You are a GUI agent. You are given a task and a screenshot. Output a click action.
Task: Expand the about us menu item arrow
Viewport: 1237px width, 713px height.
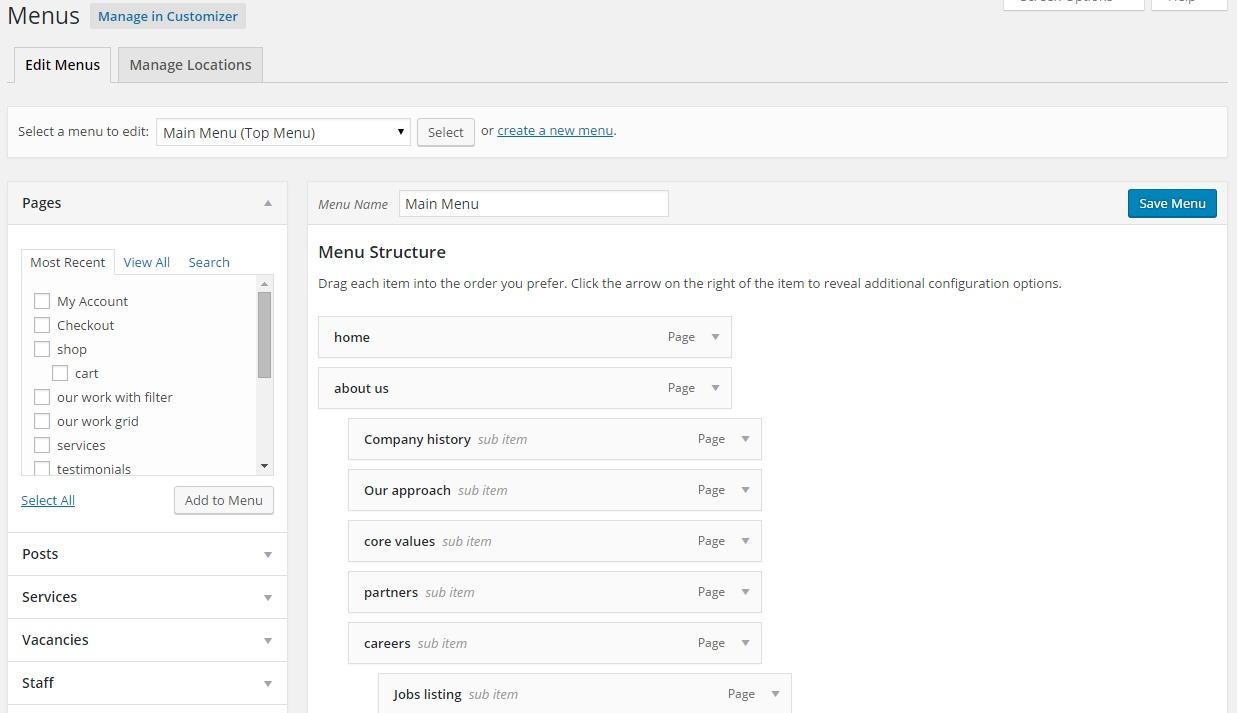coord(715,388)
